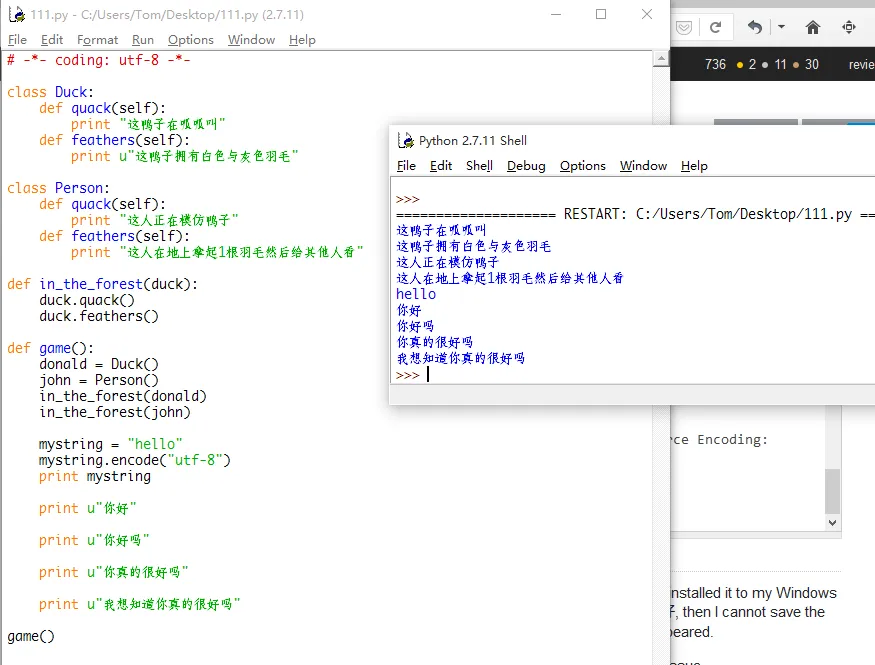
Task: Click 'john = Person()' line
Action: click(x=99, y=380)
